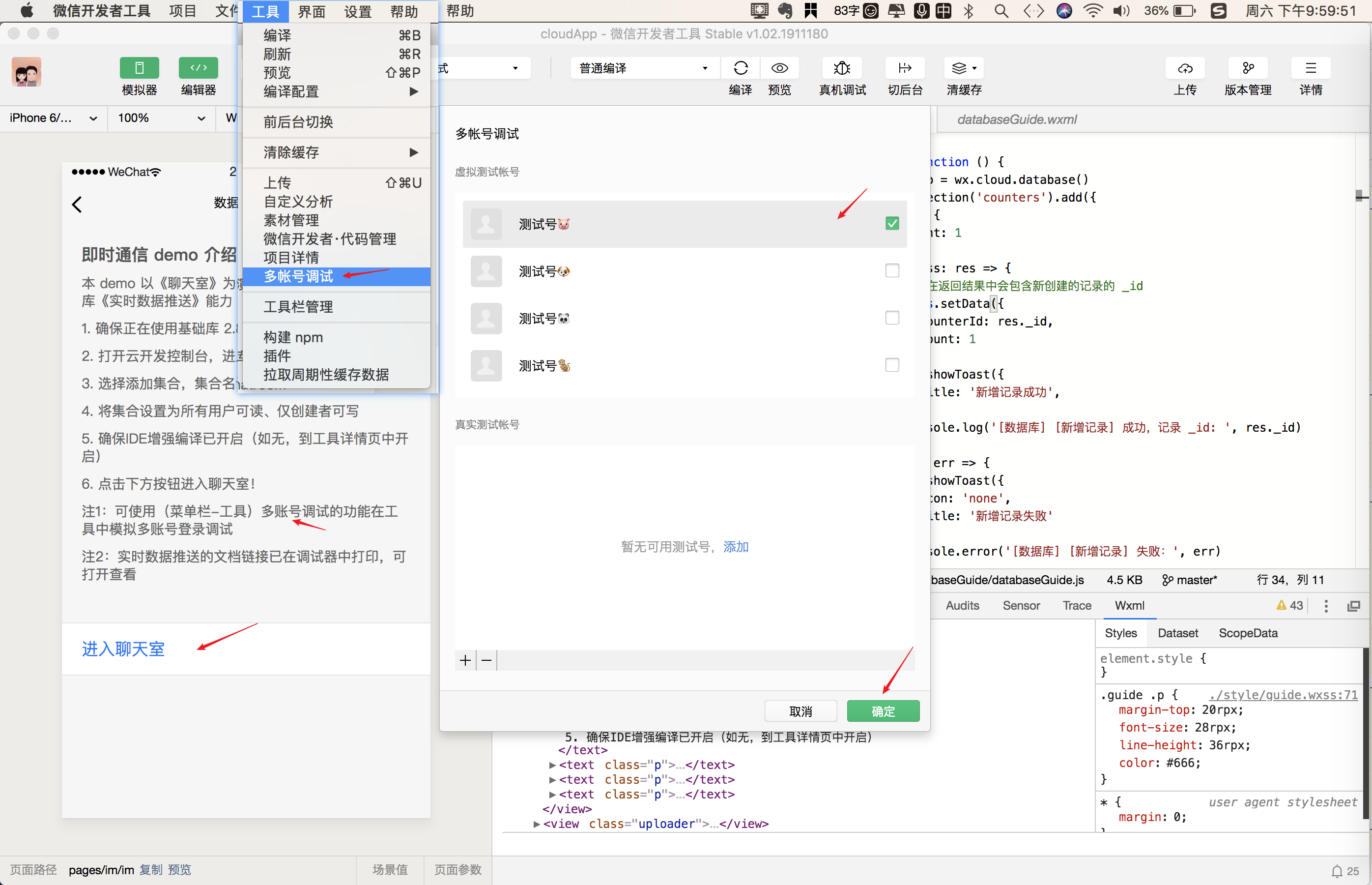Check the checkbox for 测试号 dog account
Viewport: 1372px width, 885px height.
[891, 271]
